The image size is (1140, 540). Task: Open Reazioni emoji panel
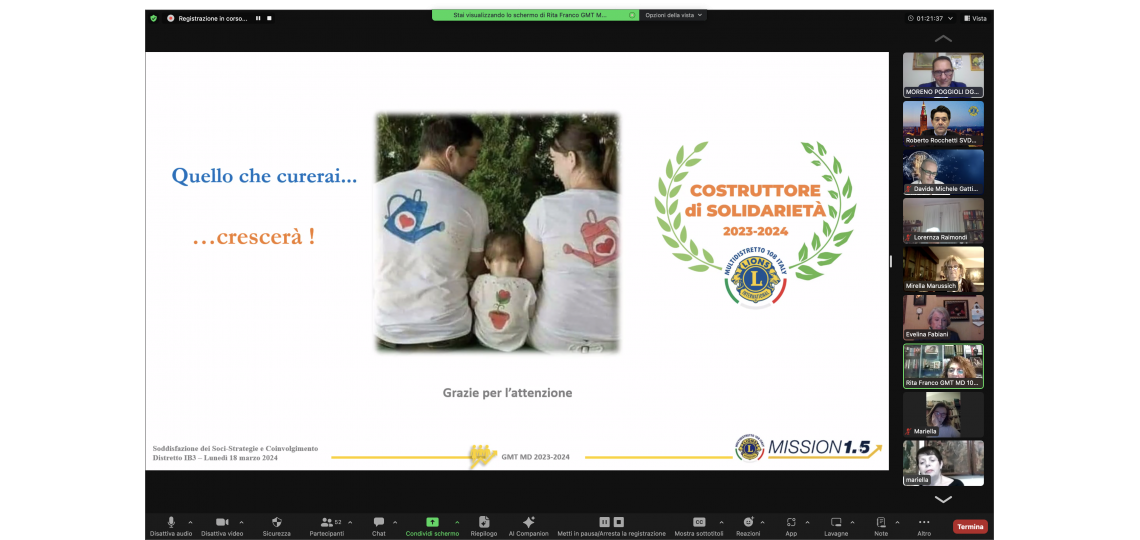click(x=748, y=526)
